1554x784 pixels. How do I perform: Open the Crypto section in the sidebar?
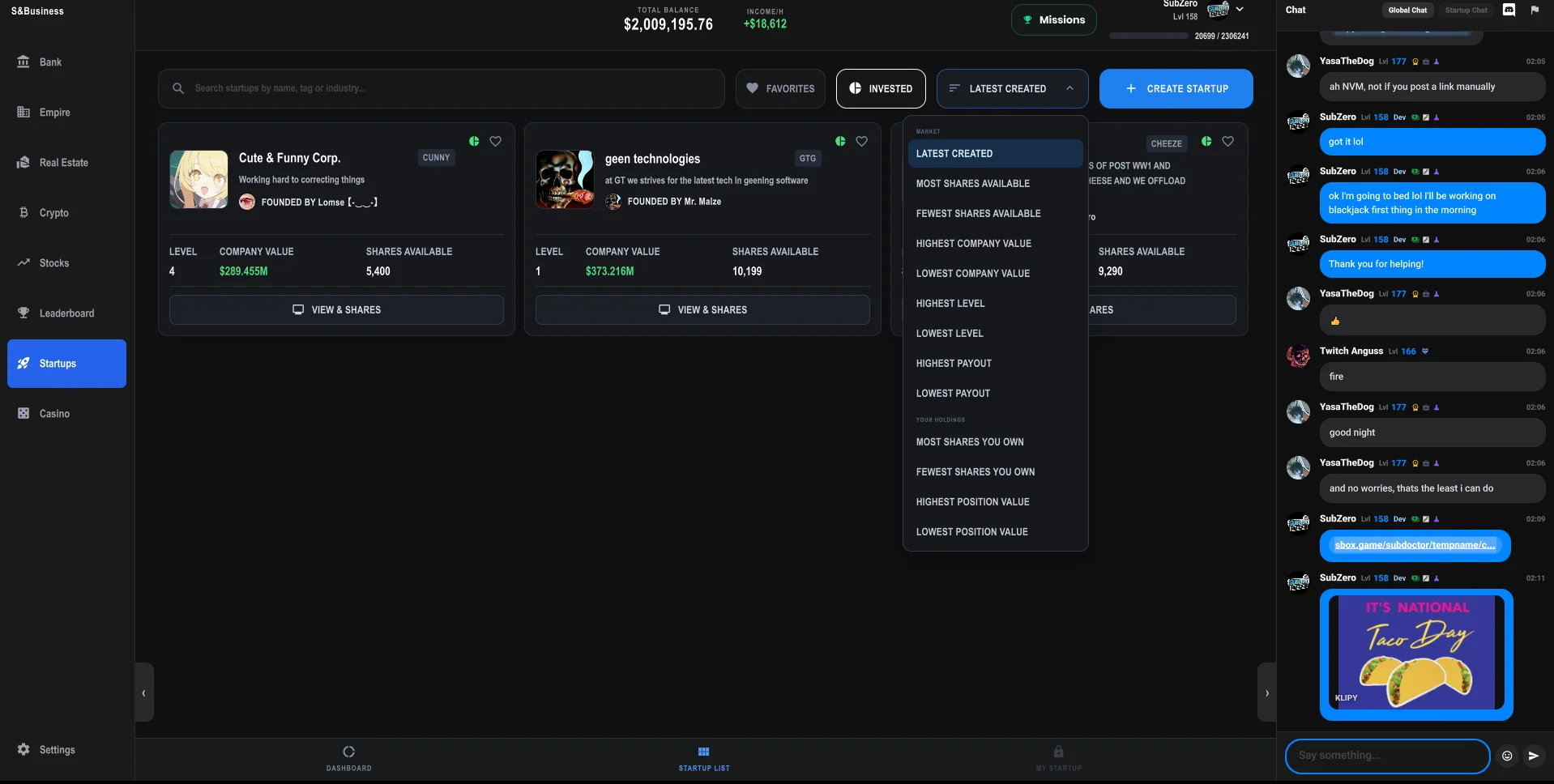66,213
